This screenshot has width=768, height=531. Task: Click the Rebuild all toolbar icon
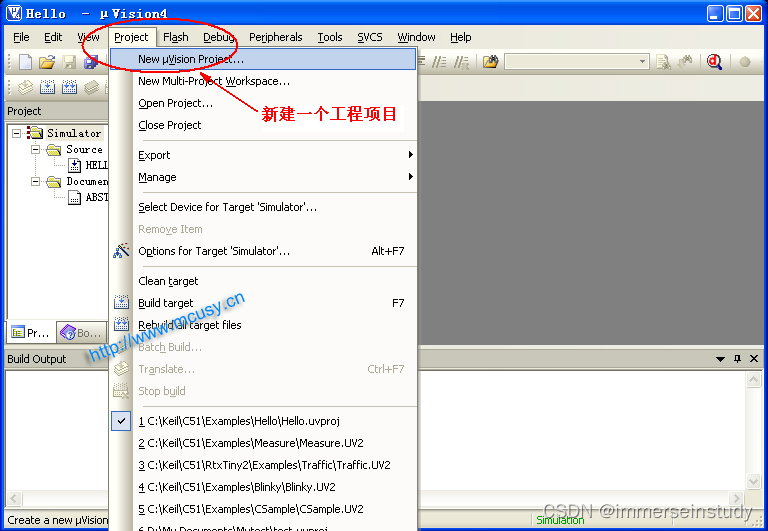pyautogui.click(x=69, y=87)
